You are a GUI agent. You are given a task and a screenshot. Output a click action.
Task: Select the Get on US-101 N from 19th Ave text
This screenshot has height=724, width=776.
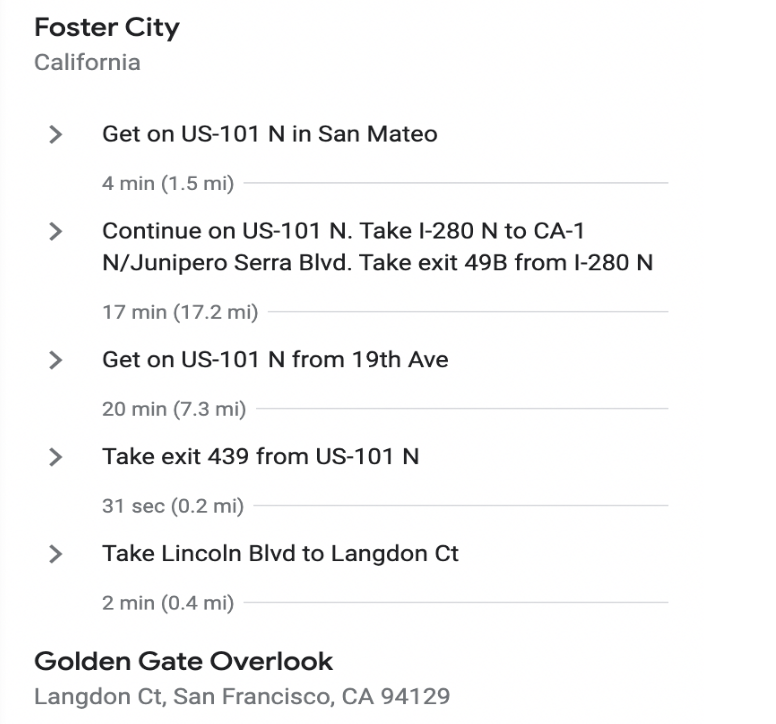click(275, 360)
